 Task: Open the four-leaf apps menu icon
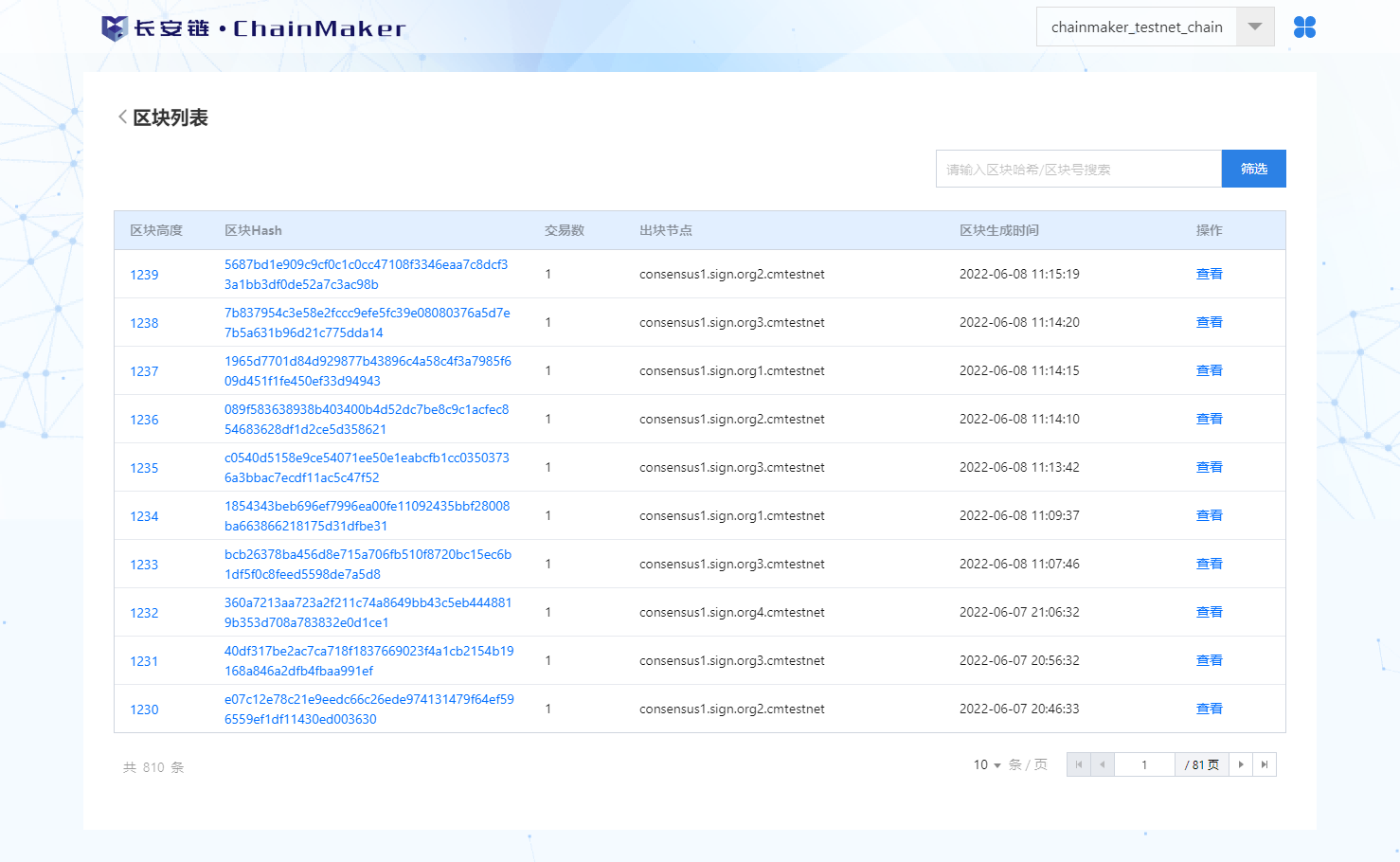(x=1304, y=27)
